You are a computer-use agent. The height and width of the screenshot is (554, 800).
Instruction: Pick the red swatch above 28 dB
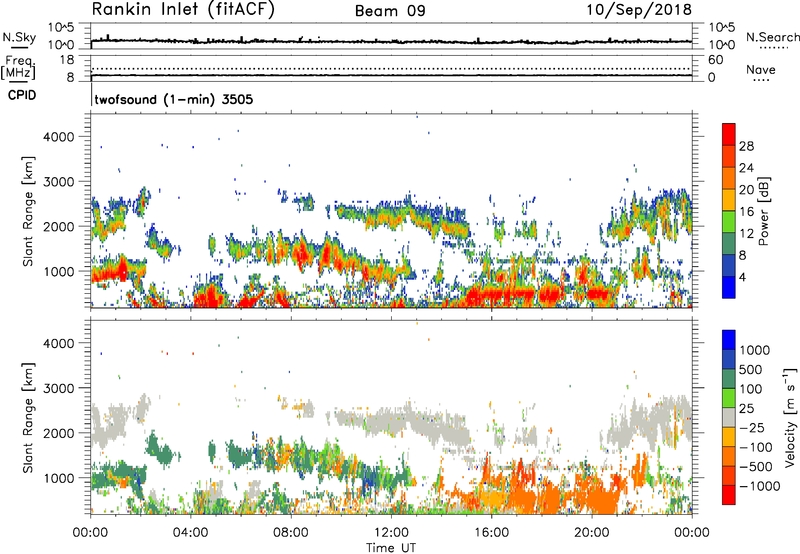coord(729,134)
